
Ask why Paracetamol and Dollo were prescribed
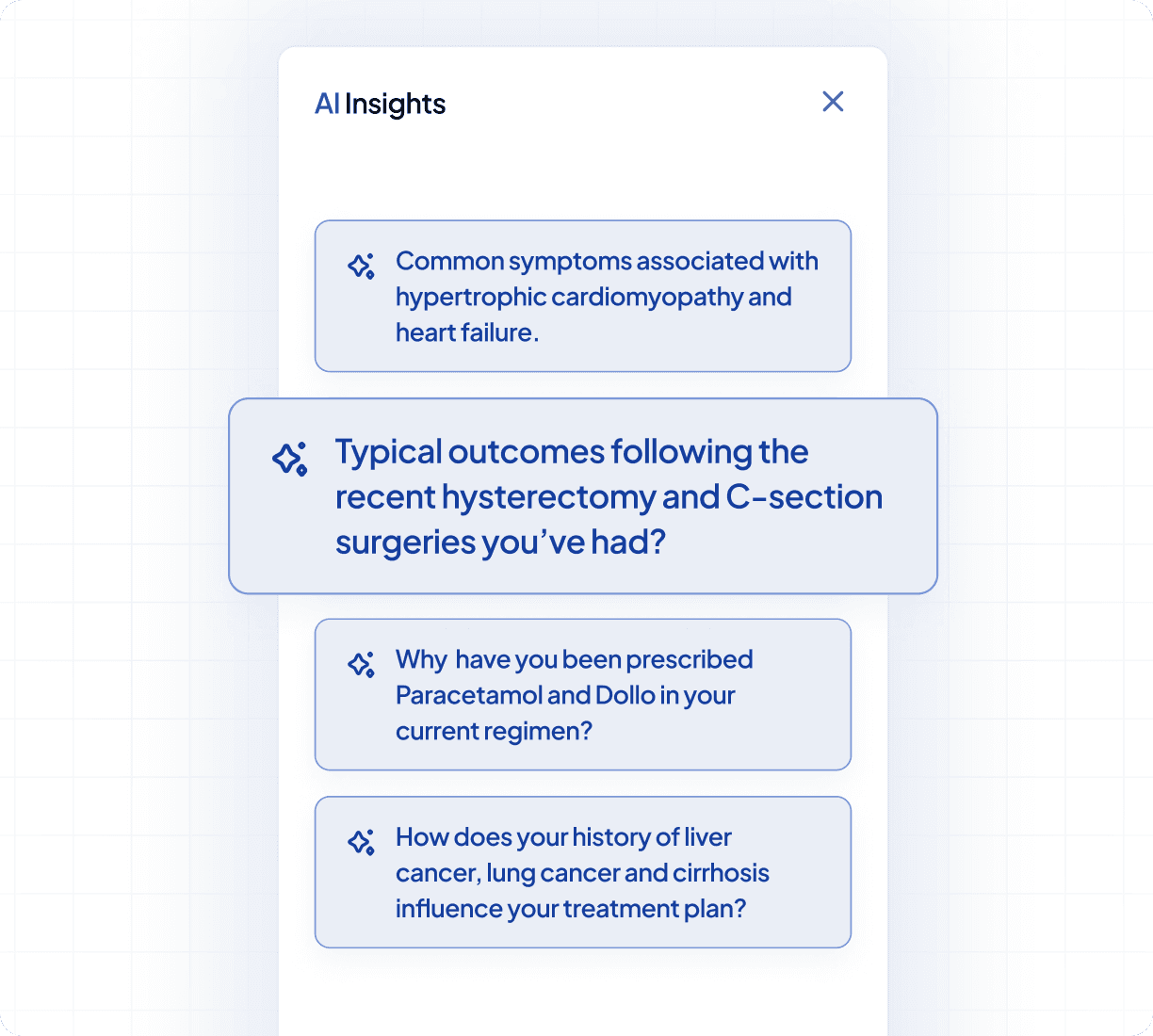[582, 695]
